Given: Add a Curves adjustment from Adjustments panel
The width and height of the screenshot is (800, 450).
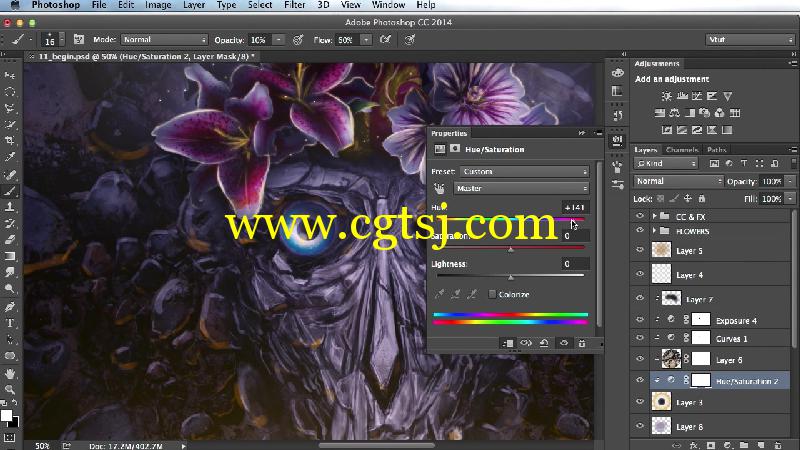Looking at the screenshot, I should [x=697, y=96].
